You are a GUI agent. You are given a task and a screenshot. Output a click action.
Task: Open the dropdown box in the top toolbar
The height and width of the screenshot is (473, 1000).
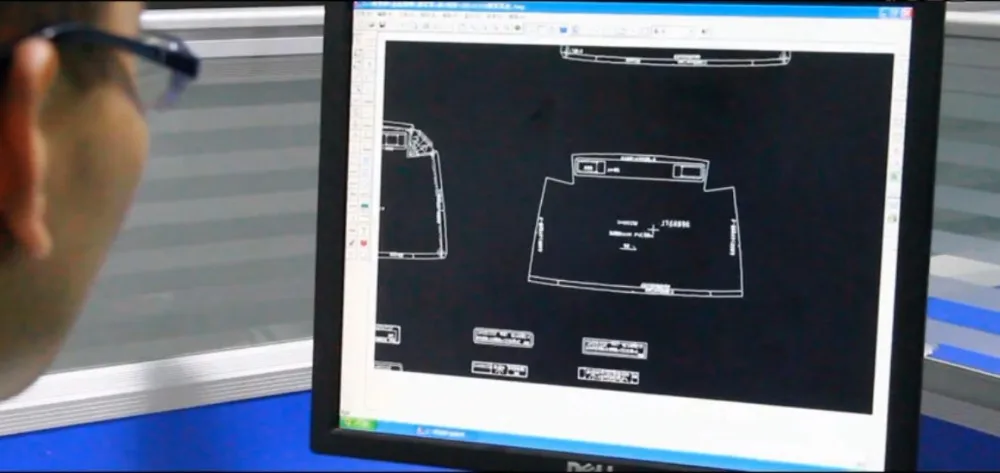(673, 31)
